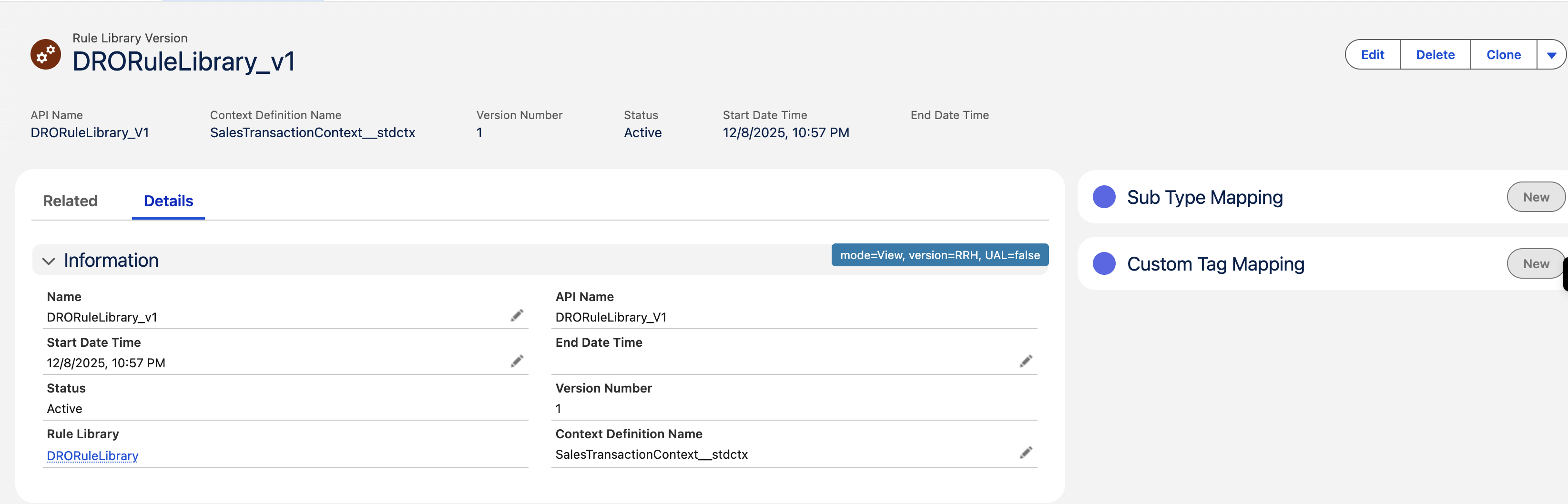Screen dimensions: 1568x504
Task: Click the Edit button
Action: tap(1372, 55)
